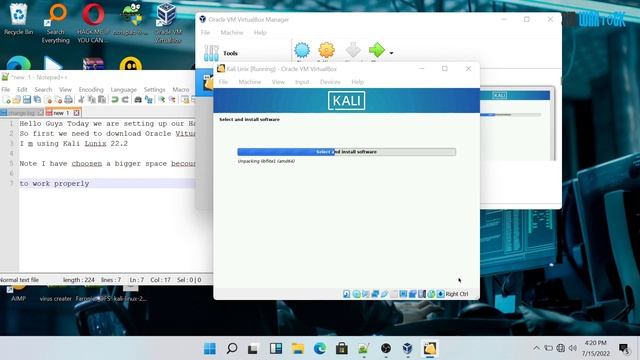Viewport: 640px width, 360px height.
Task: Open the notification center icon on taskbar
Action: click(624, 348)
